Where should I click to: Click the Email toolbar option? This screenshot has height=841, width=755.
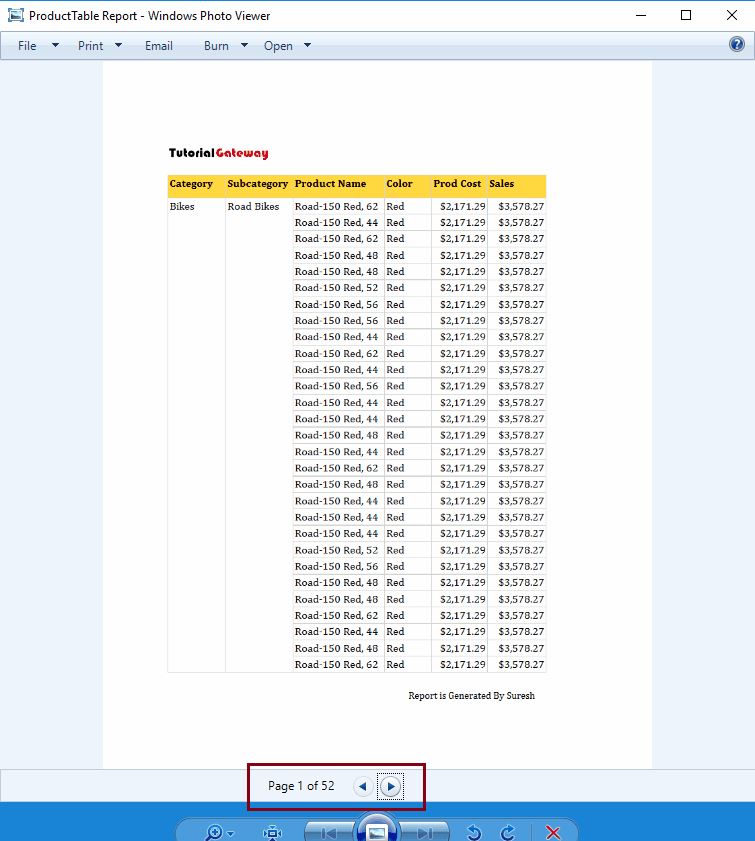[159, 46]
